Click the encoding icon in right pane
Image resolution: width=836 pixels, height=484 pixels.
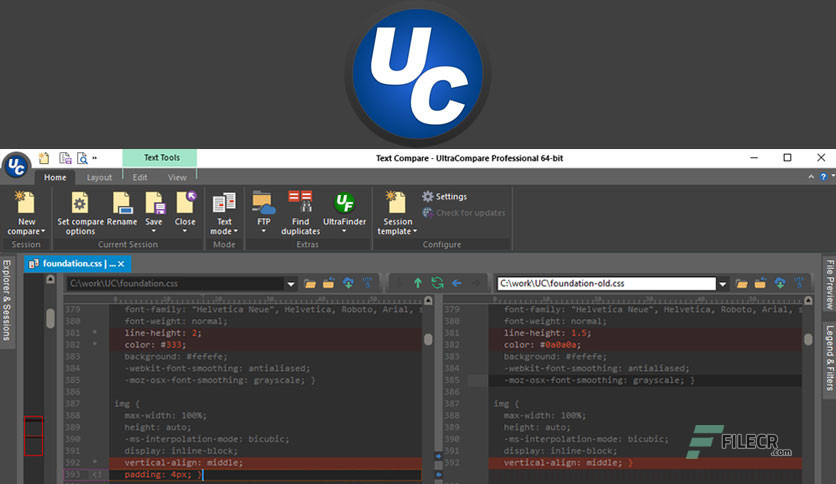coord(799,284)
